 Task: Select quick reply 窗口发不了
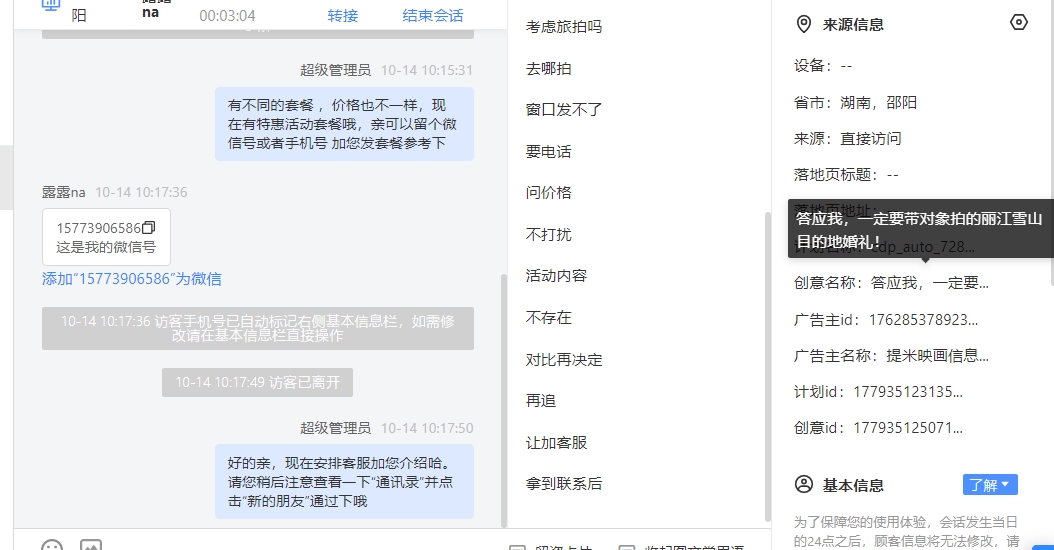click(x=563, y=110)
